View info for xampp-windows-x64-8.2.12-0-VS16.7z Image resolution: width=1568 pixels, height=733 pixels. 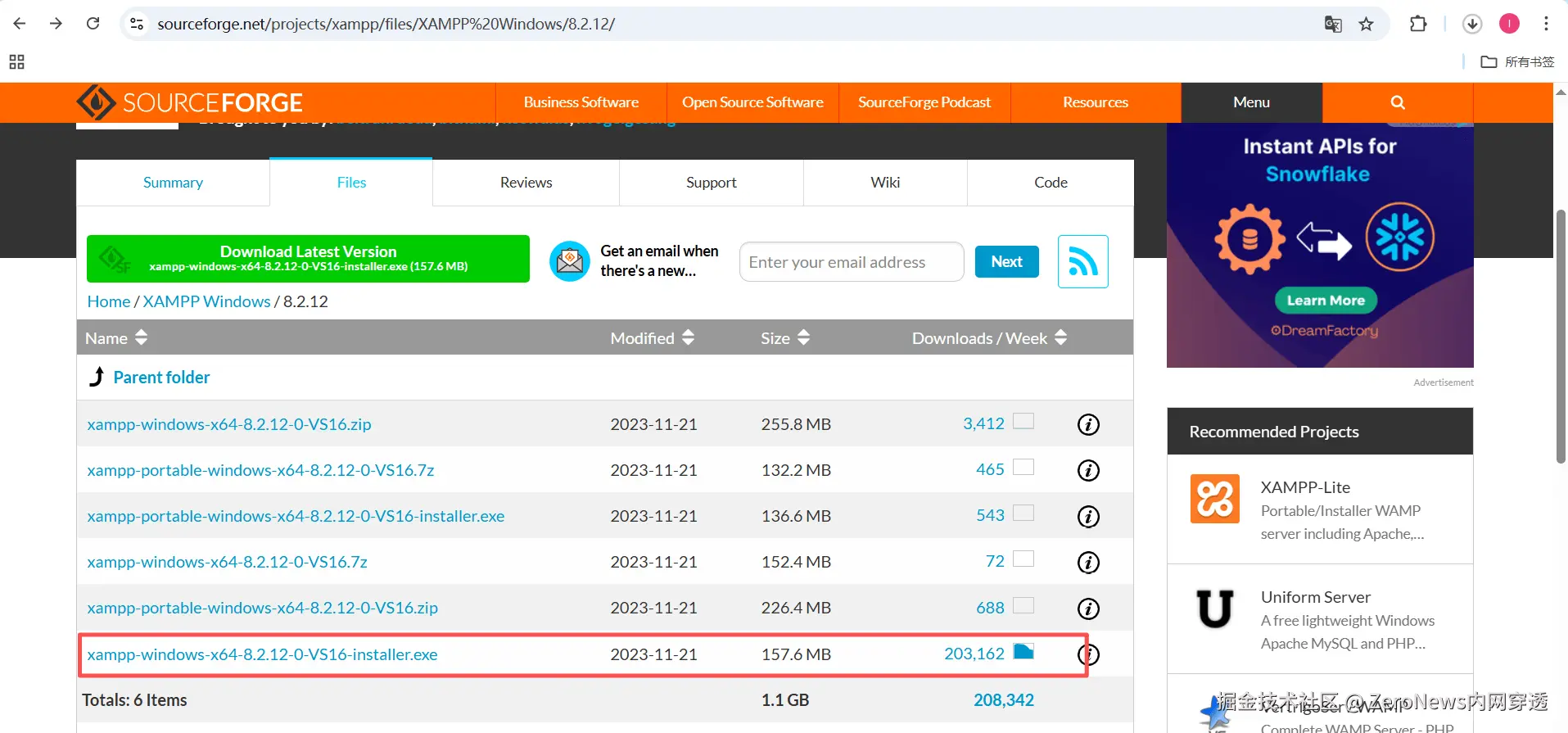pyautogui.click(x=1088, y=562)
